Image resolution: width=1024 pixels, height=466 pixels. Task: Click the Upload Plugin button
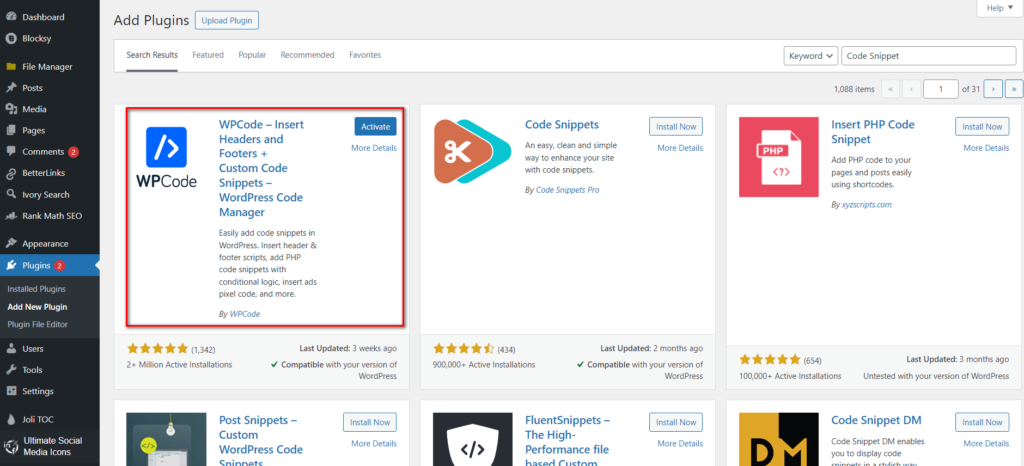pos(227,20)
